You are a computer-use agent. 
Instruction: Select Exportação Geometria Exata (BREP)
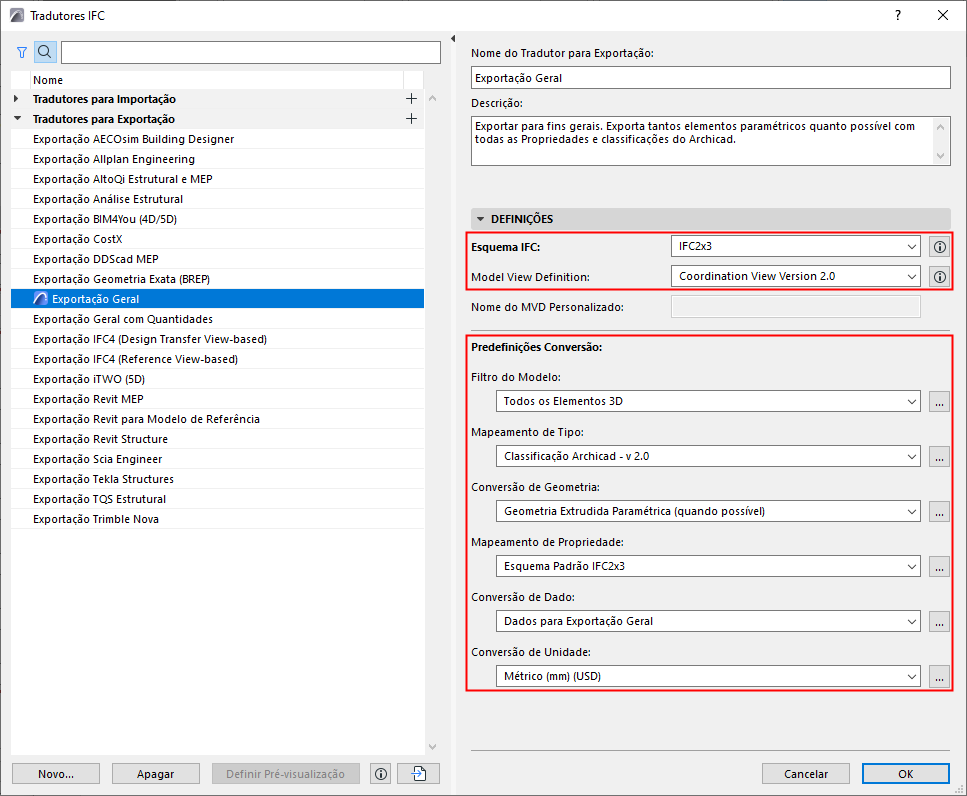coord(217,279)
